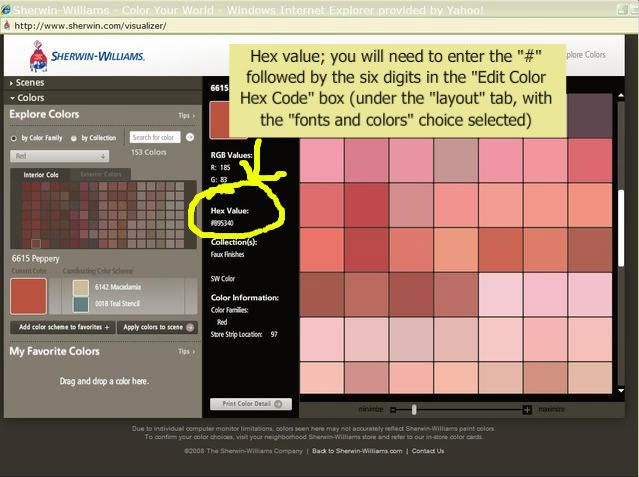Click Apply colors to scene button

[x=158, y=327]
